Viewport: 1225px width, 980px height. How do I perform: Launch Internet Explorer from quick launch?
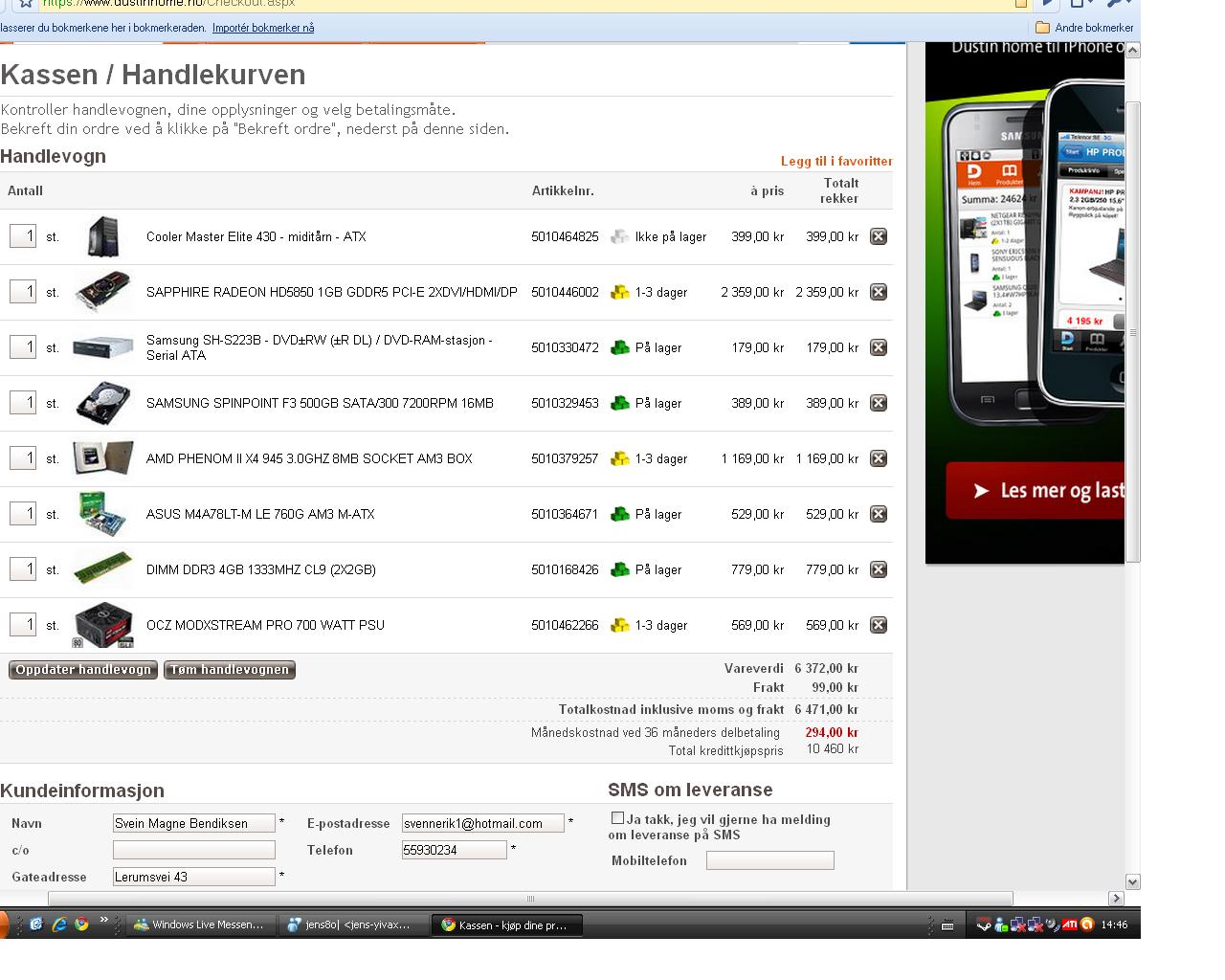coord(59,924)
